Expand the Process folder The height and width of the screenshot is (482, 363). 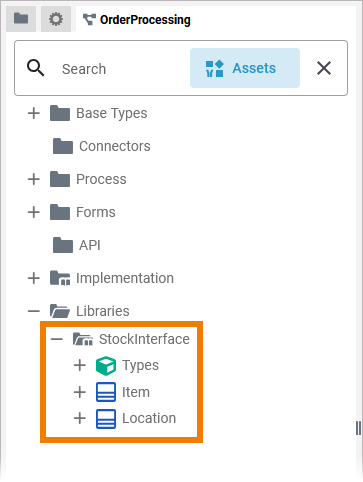pos(34,179)
